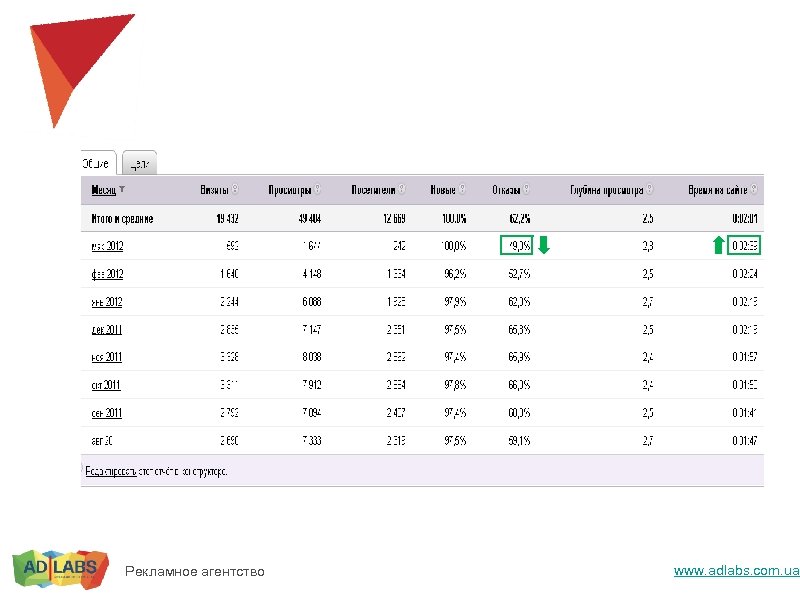Viewport: 800px width, 600px height.
Task: Select new visitors 97,8% in окт 2011 row
Action: pos(455,385)
